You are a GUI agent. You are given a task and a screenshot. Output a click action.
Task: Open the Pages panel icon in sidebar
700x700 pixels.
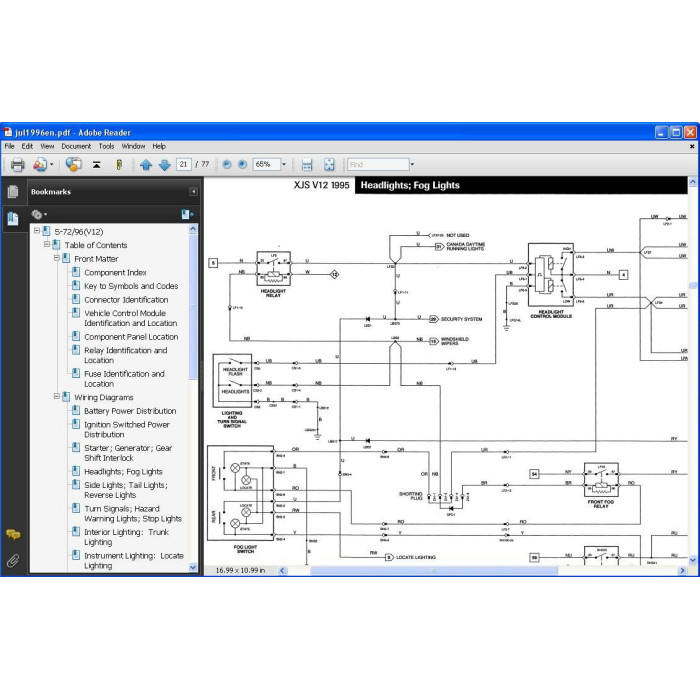pos(13,192)
